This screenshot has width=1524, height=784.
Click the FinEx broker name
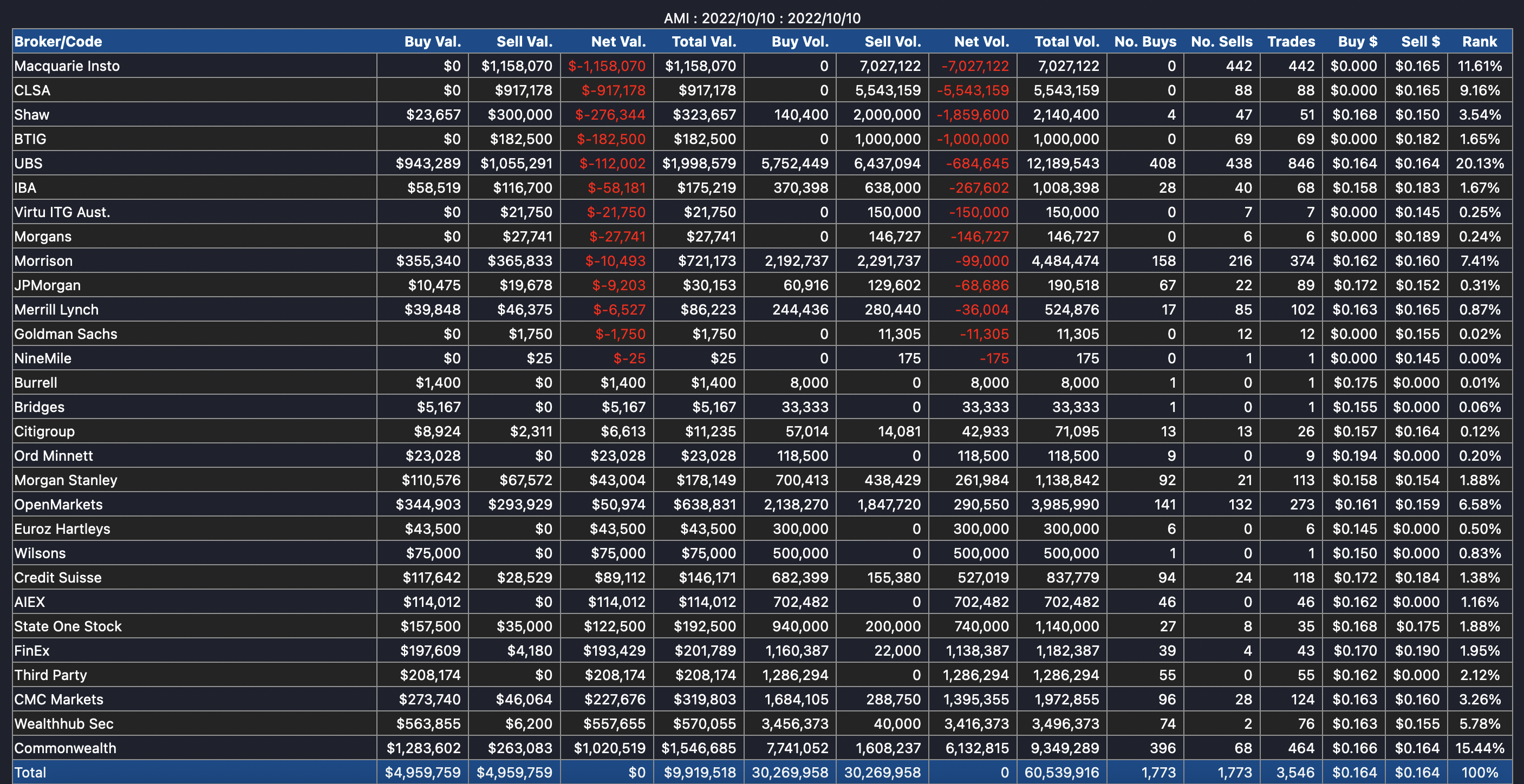[32, 650]
